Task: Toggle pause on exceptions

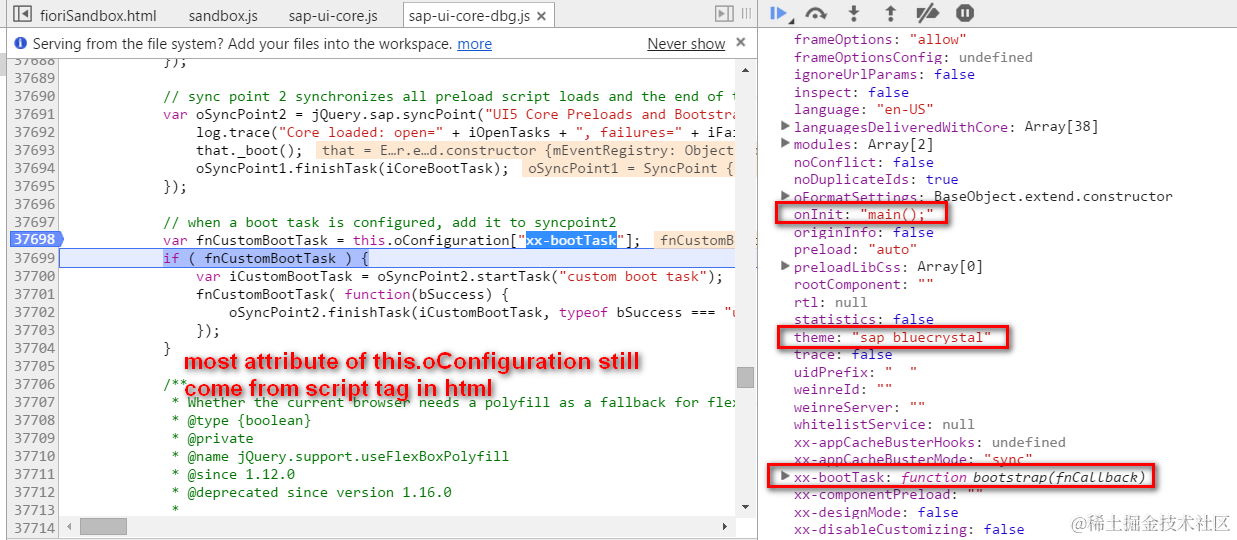Action: click(964, 13)
